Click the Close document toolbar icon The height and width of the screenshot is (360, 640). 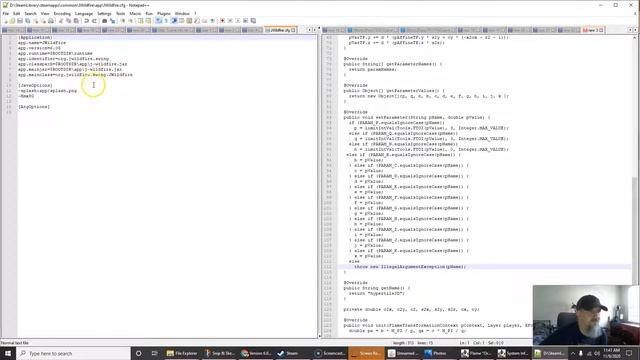coord(35,20)
